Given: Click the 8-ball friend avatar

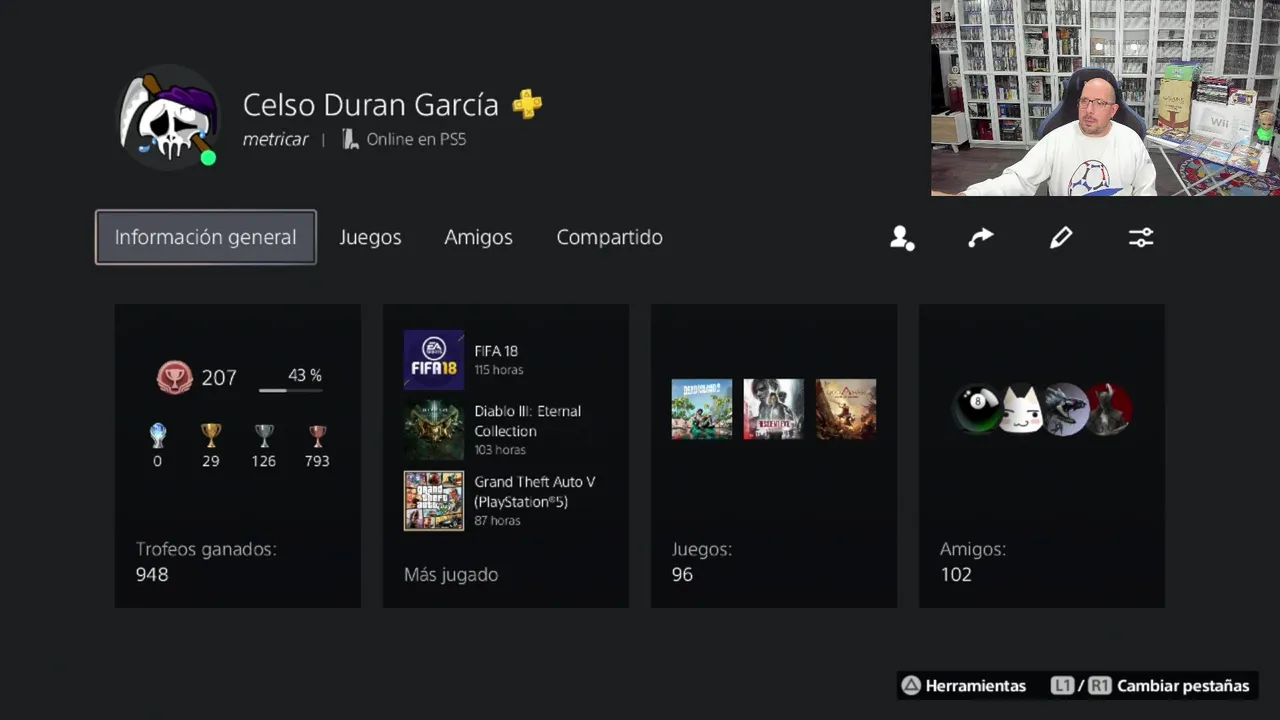Looking at the screenshot, I should (977, 409).
